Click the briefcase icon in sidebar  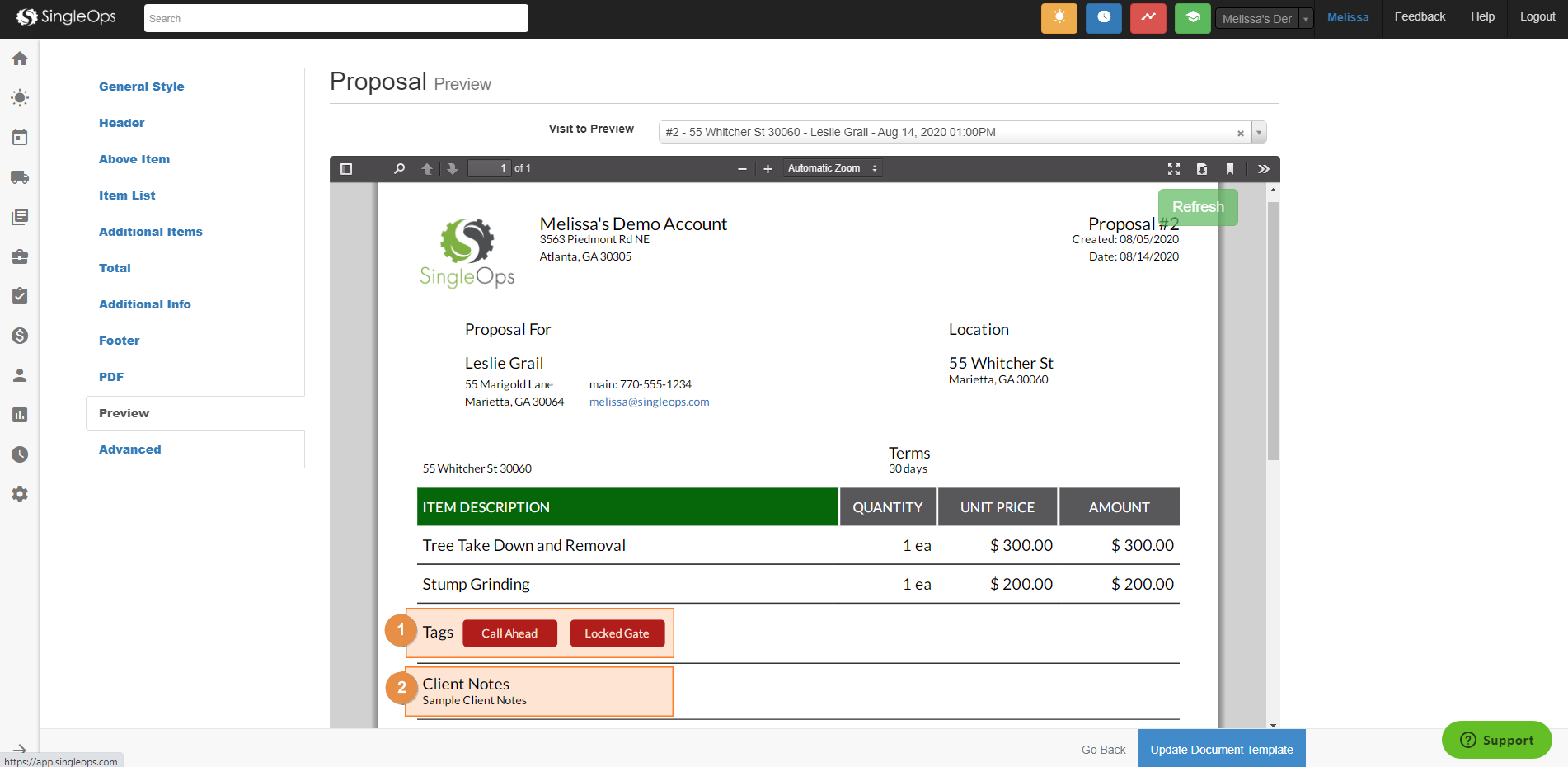20,256
